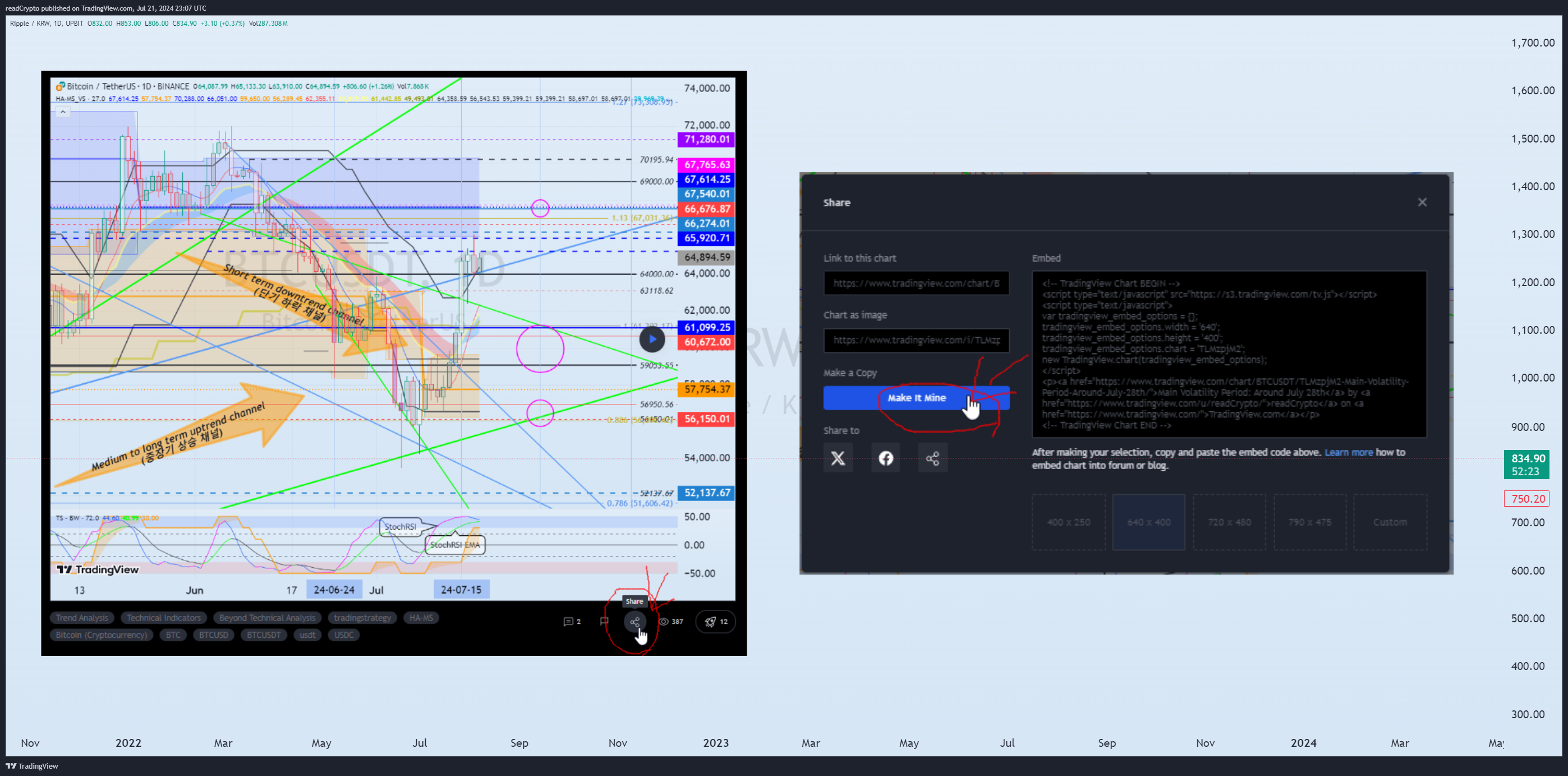Open the BTC tag
This screenshot has width=1568, height=776.
click(x=173, y=635)
